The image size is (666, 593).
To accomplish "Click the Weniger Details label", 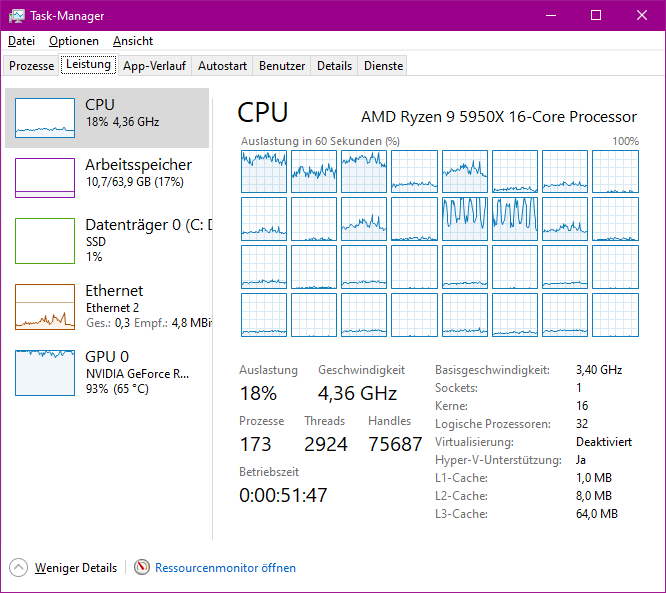I will coord(76,568).
